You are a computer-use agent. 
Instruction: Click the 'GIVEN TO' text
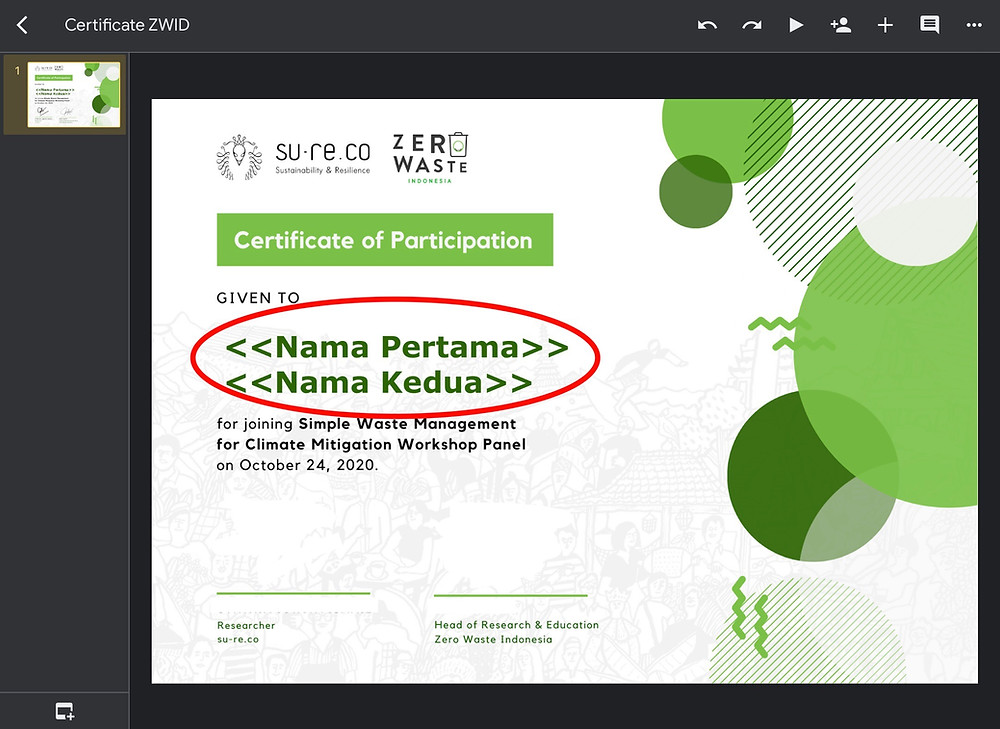258,298
